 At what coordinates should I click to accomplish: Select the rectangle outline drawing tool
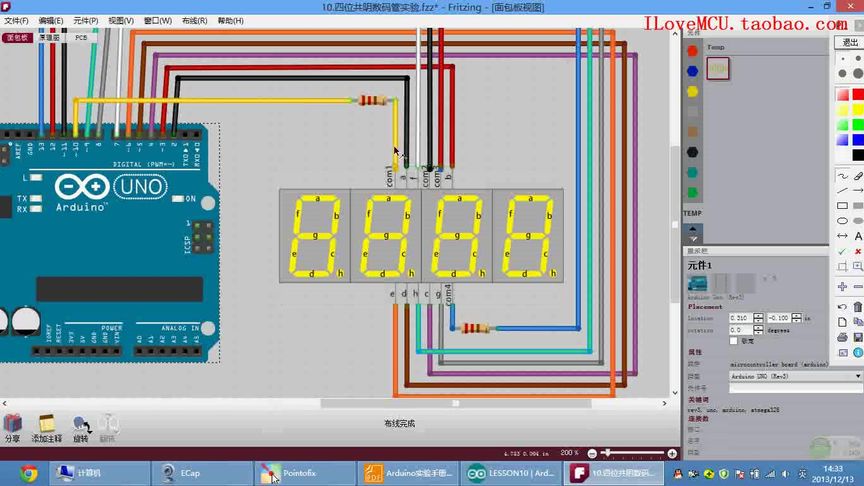(x=843, y=206)
